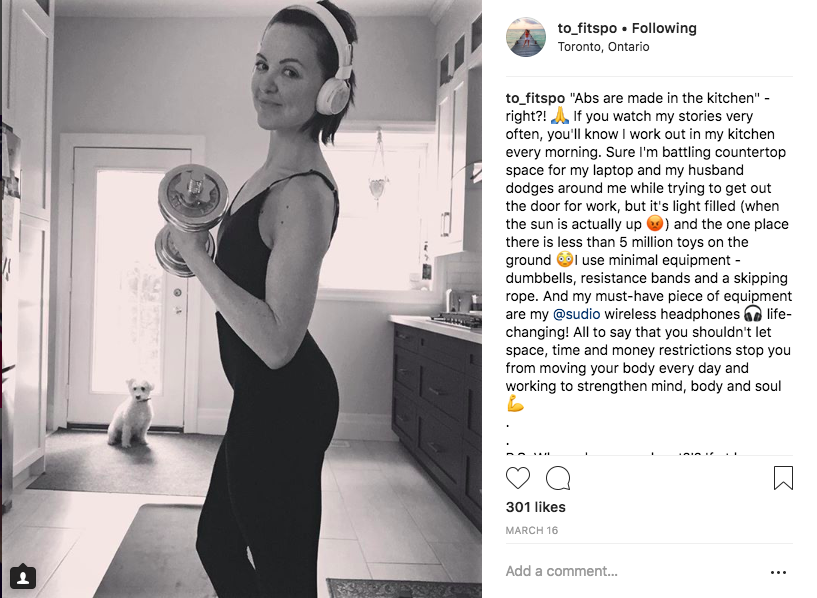Viewport: 817px width, 598px height.
Task: Click the to_fitspo username in header
Action: click(x=587, y=28)
